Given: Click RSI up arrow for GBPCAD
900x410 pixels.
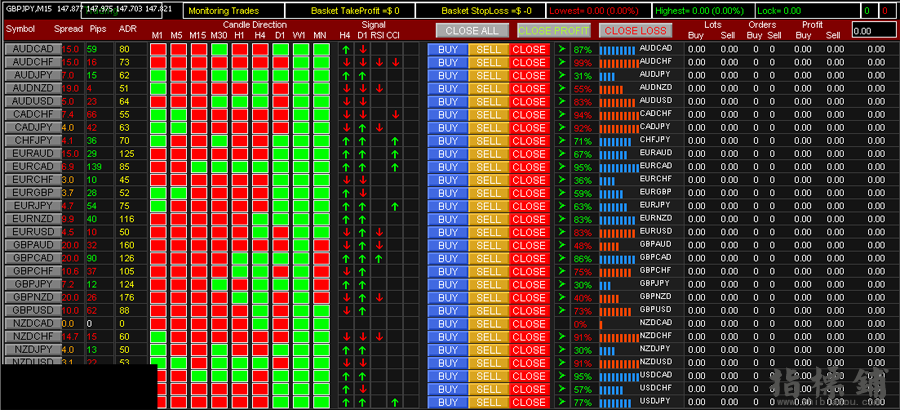Looking at the screenshot, I should [x=379, y=258].
